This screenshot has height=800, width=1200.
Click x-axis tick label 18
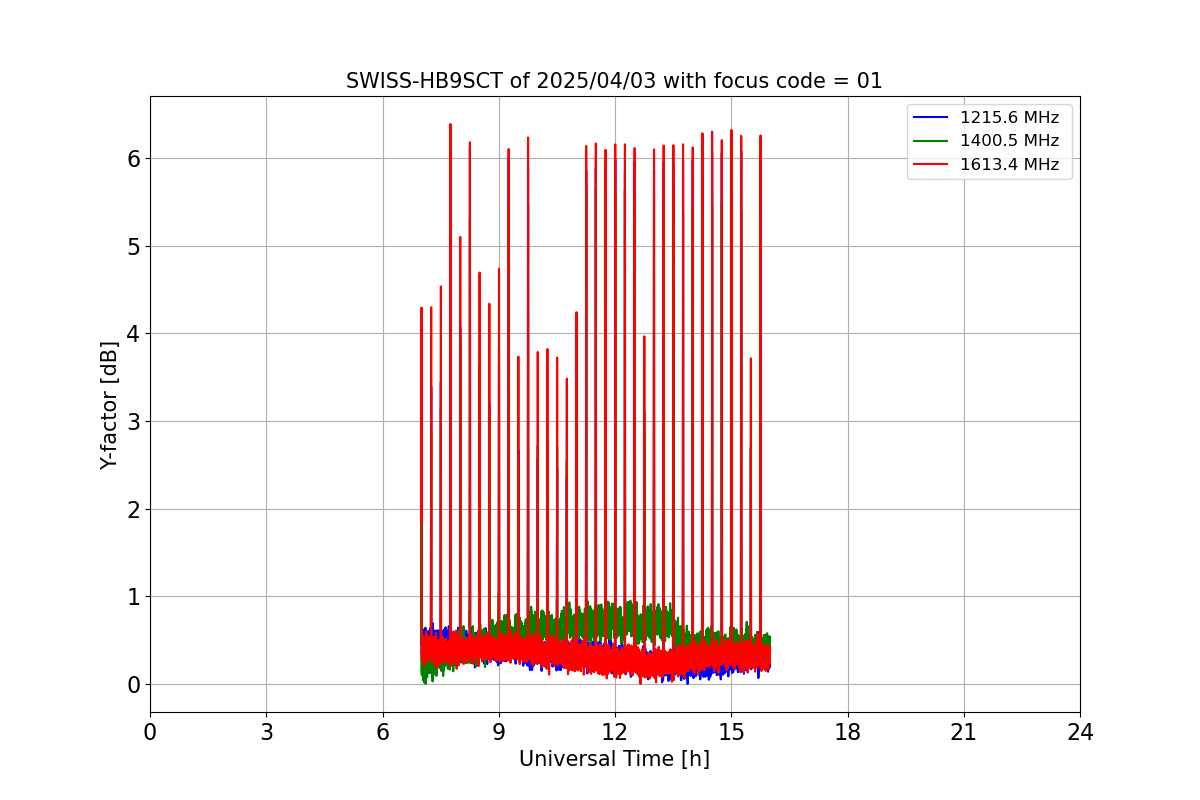(x=847, y=732)
